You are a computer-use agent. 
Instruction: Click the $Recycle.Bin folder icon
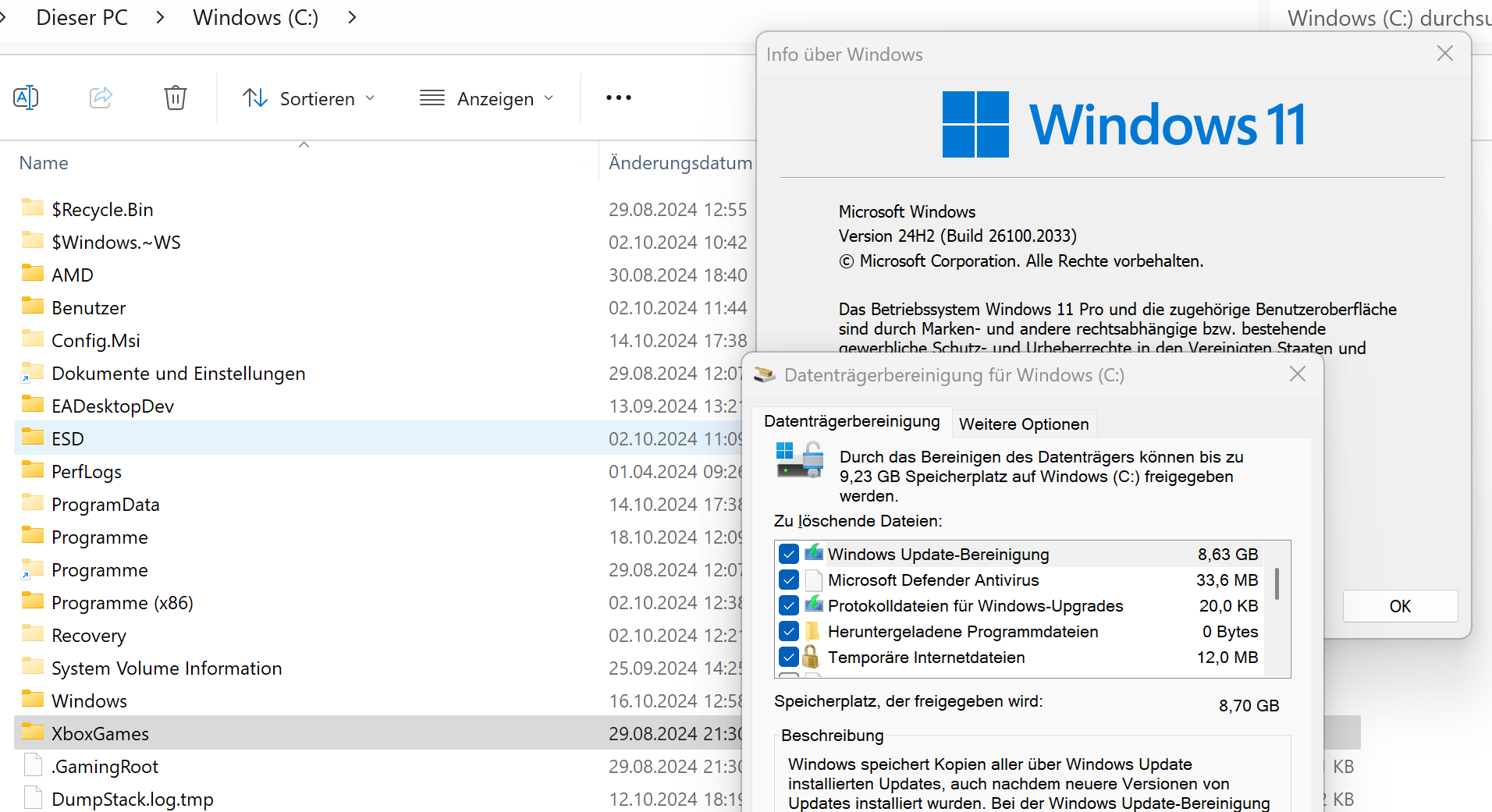coord(33,208)
